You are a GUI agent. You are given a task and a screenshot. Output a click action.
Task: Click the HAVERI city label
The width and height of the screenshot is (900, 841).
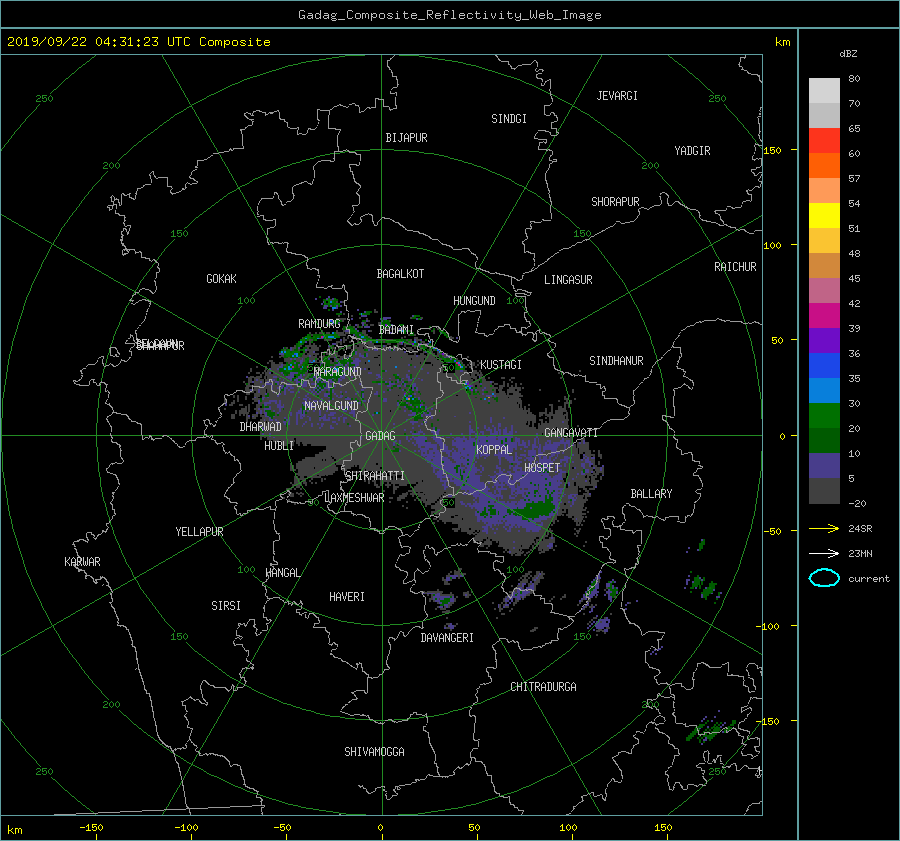click(347, 597)
